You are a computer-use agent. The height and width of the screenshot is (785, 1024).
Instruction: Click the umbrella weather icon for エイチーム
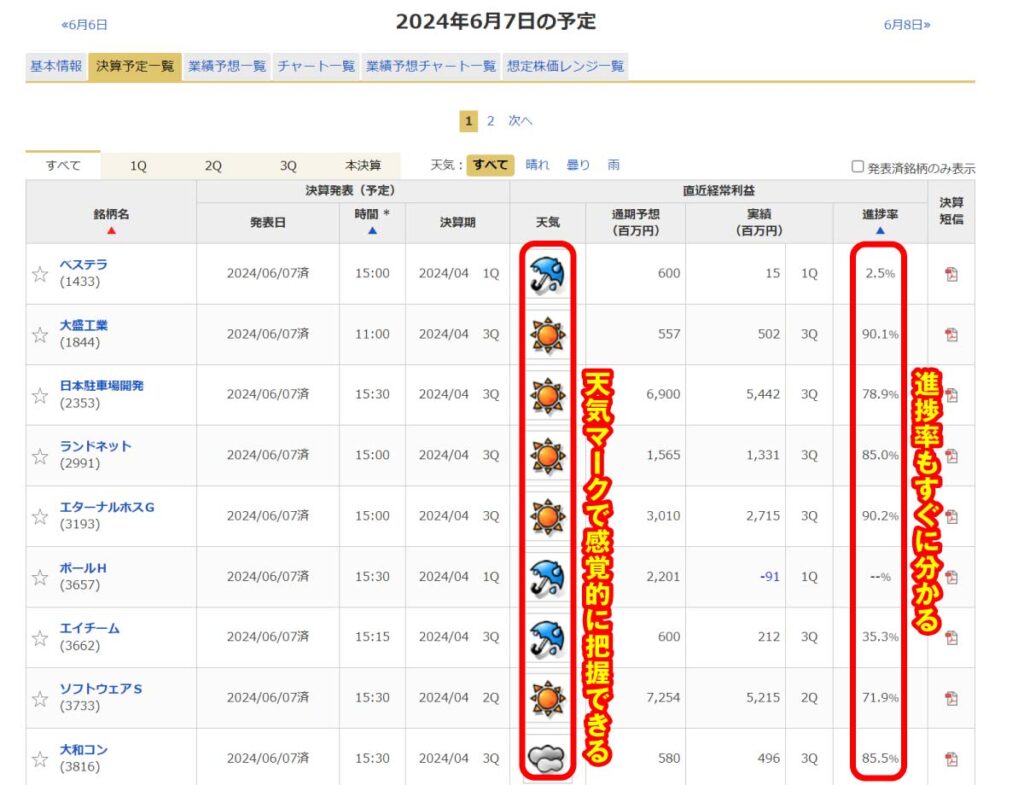click(x=547, y=637)
